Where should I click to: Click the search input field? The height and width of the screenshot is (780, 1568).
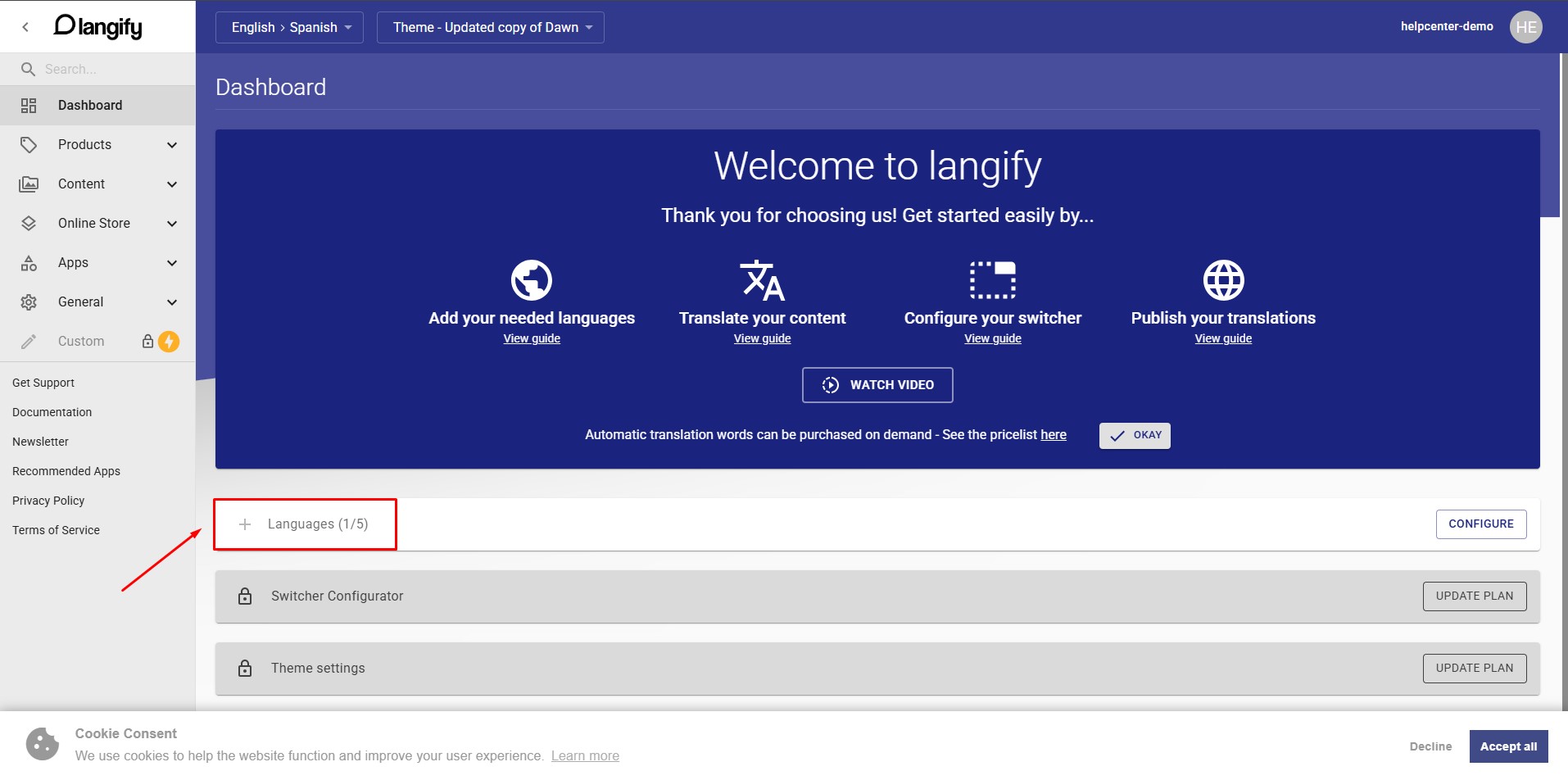(98, 69)
